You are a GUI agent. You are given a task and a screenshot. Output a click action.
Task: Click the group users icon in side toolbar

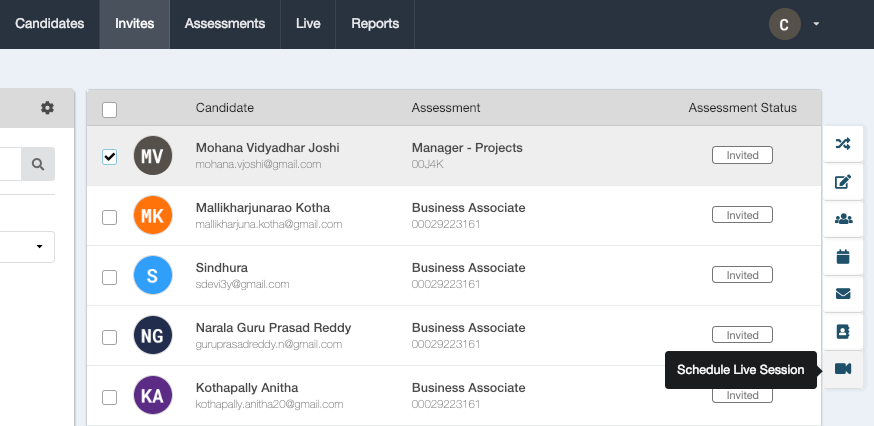point(843,219)
